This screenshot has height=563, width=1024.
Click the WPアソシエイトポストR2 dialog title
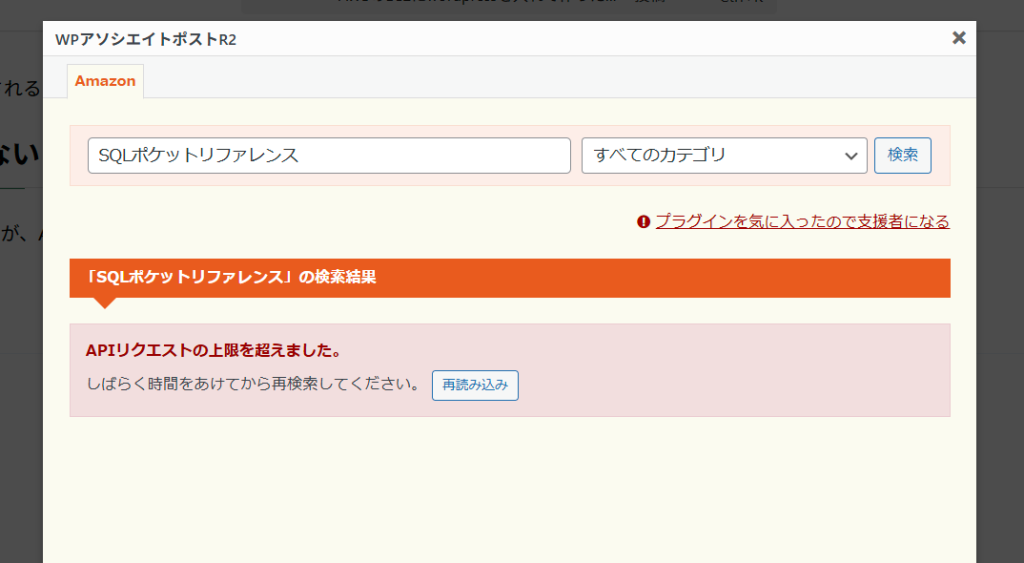click(x=146, y=39)
